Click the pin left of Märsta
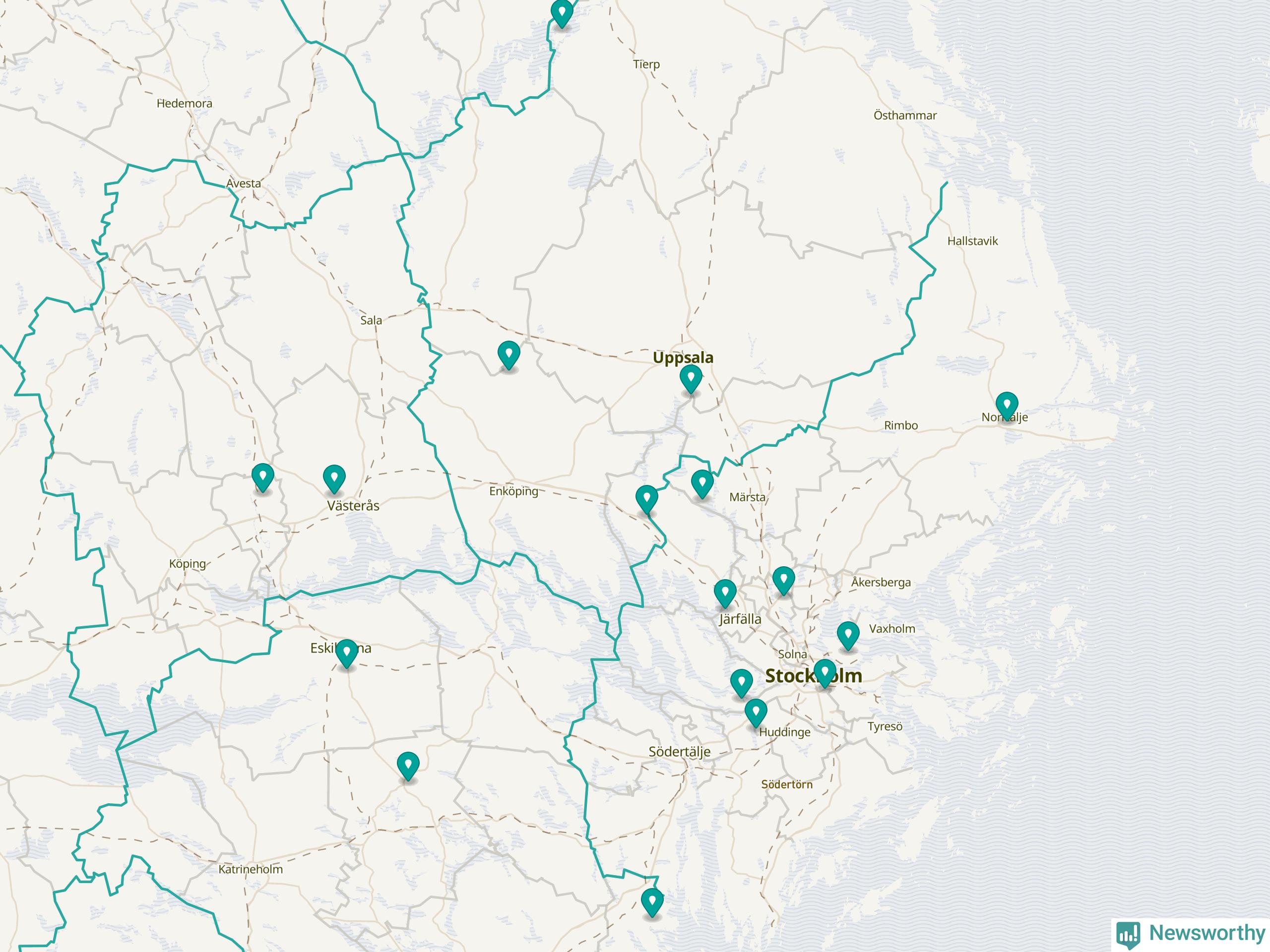 coord(701,482)
